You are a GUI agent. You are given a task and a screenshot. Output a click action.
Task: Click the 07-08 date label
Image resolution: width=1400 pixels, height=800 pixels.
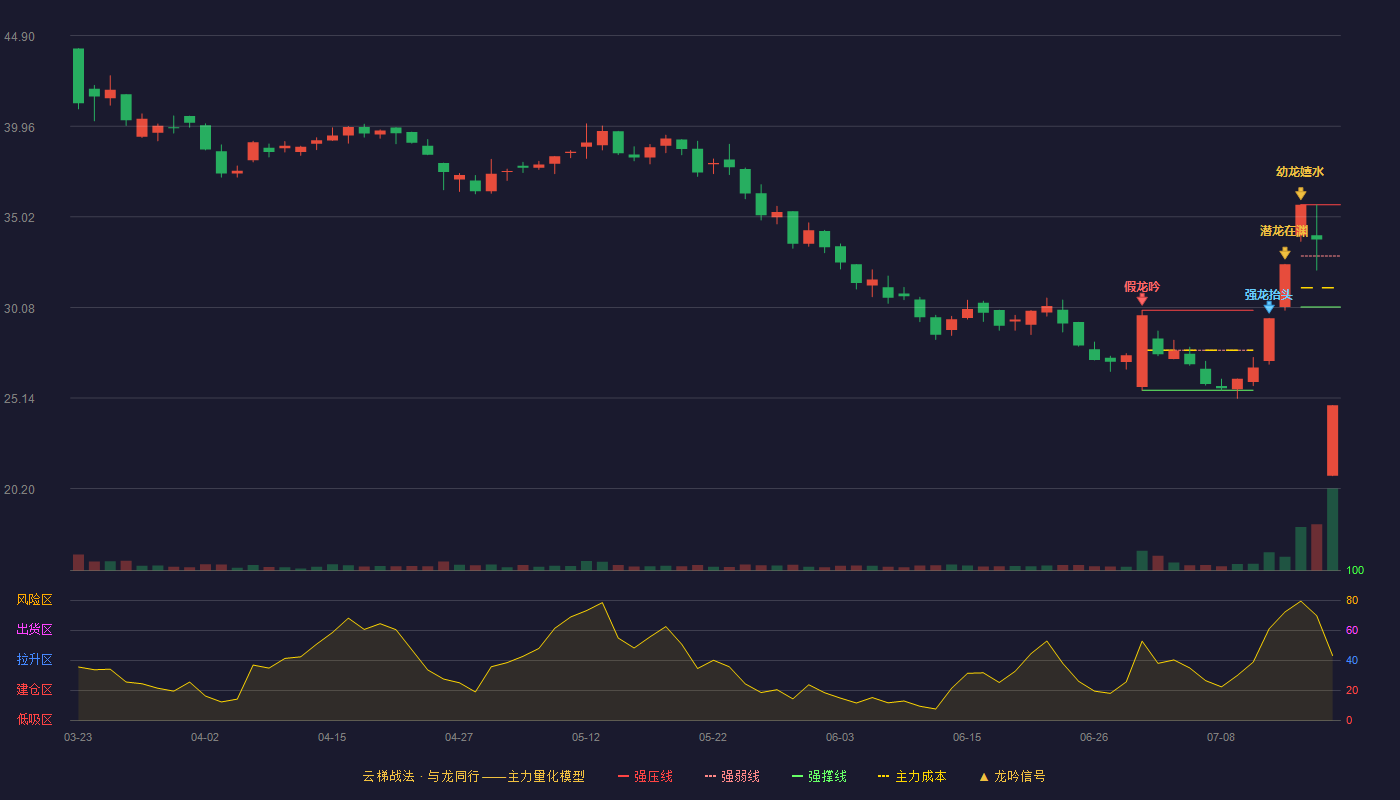(1221, 737)
